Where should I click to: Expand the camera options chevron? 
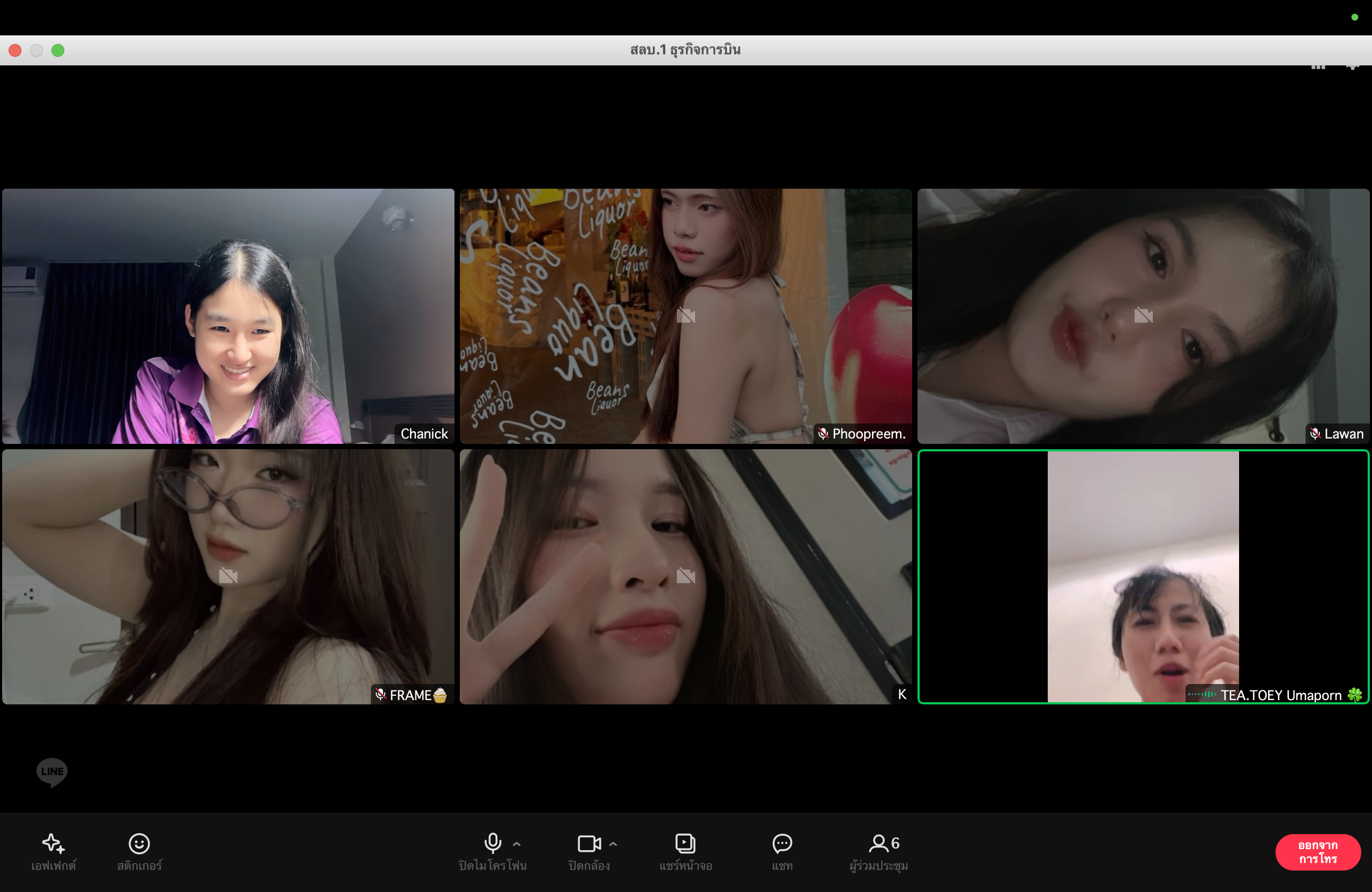click(613, 844)
